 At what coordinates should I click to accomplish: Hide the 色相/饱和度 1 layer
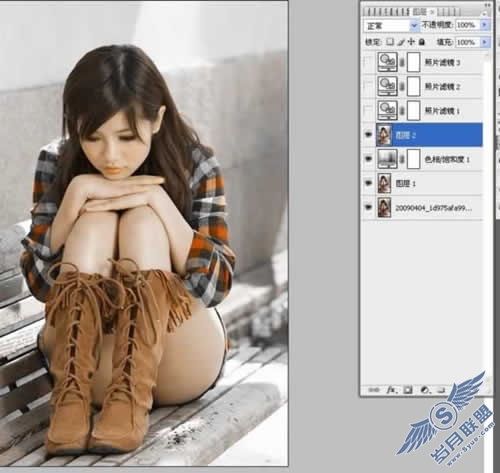click(x=369, y=159)
